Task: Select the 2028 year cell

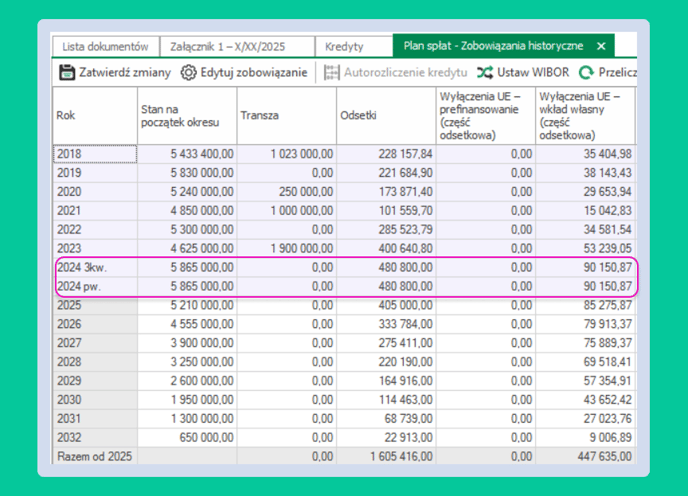Action: coord(95,362)
